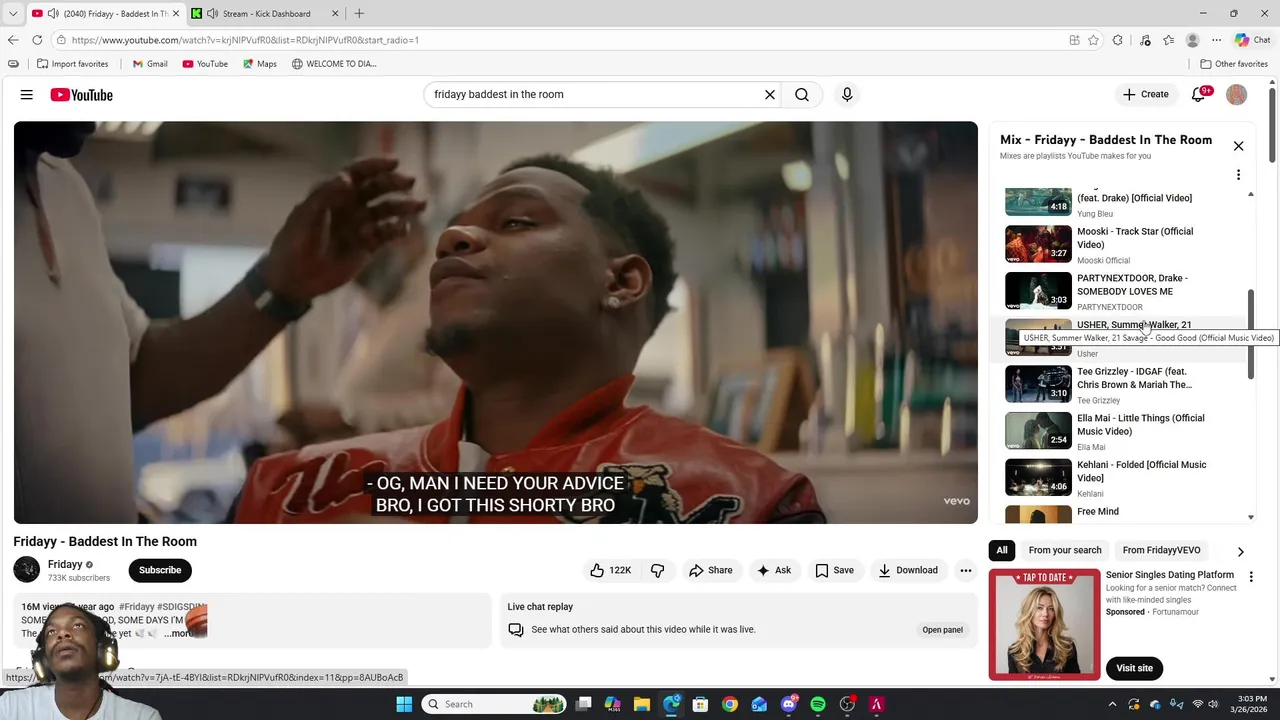1280x720 pixels.
Task: Ask about the video with Ask button
Action: (x=774, y=570)
